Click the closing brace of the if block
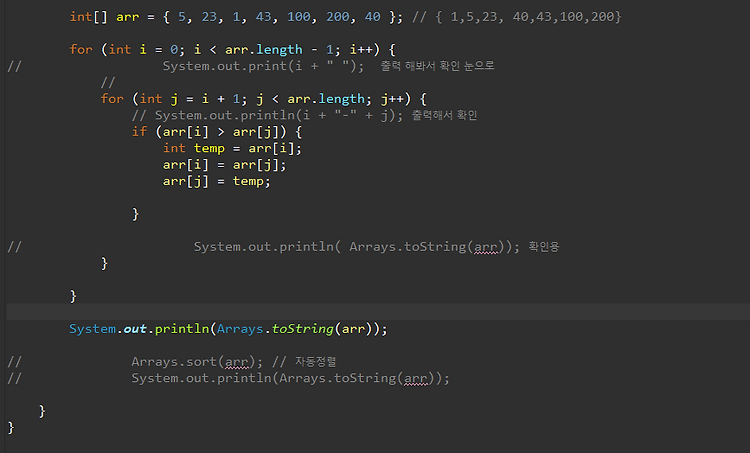Screen dimensions: 750x453 pos(135,214)
